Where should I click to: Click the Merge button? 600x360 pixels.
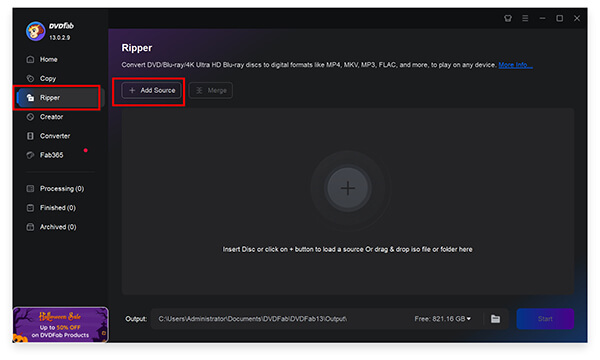click(x=211, y=90)
